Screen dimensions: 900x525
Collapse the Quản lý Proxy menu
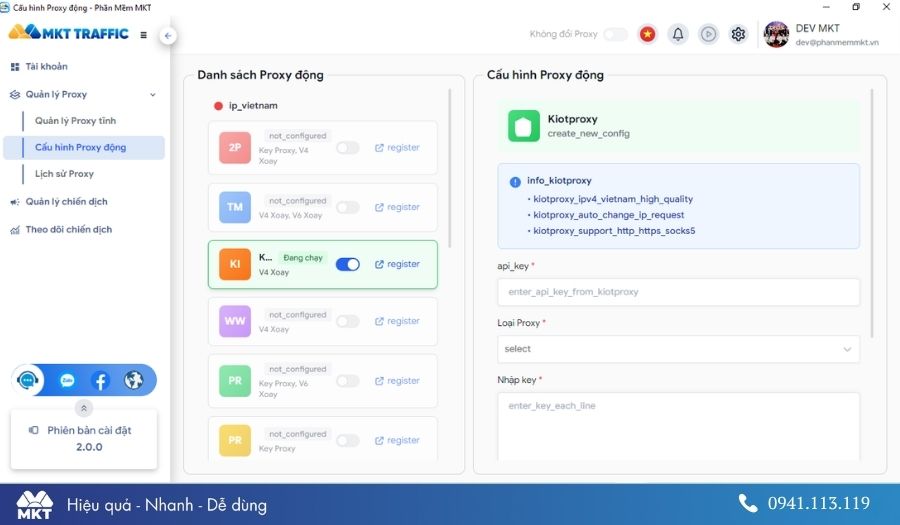click(x=152, y=95)
